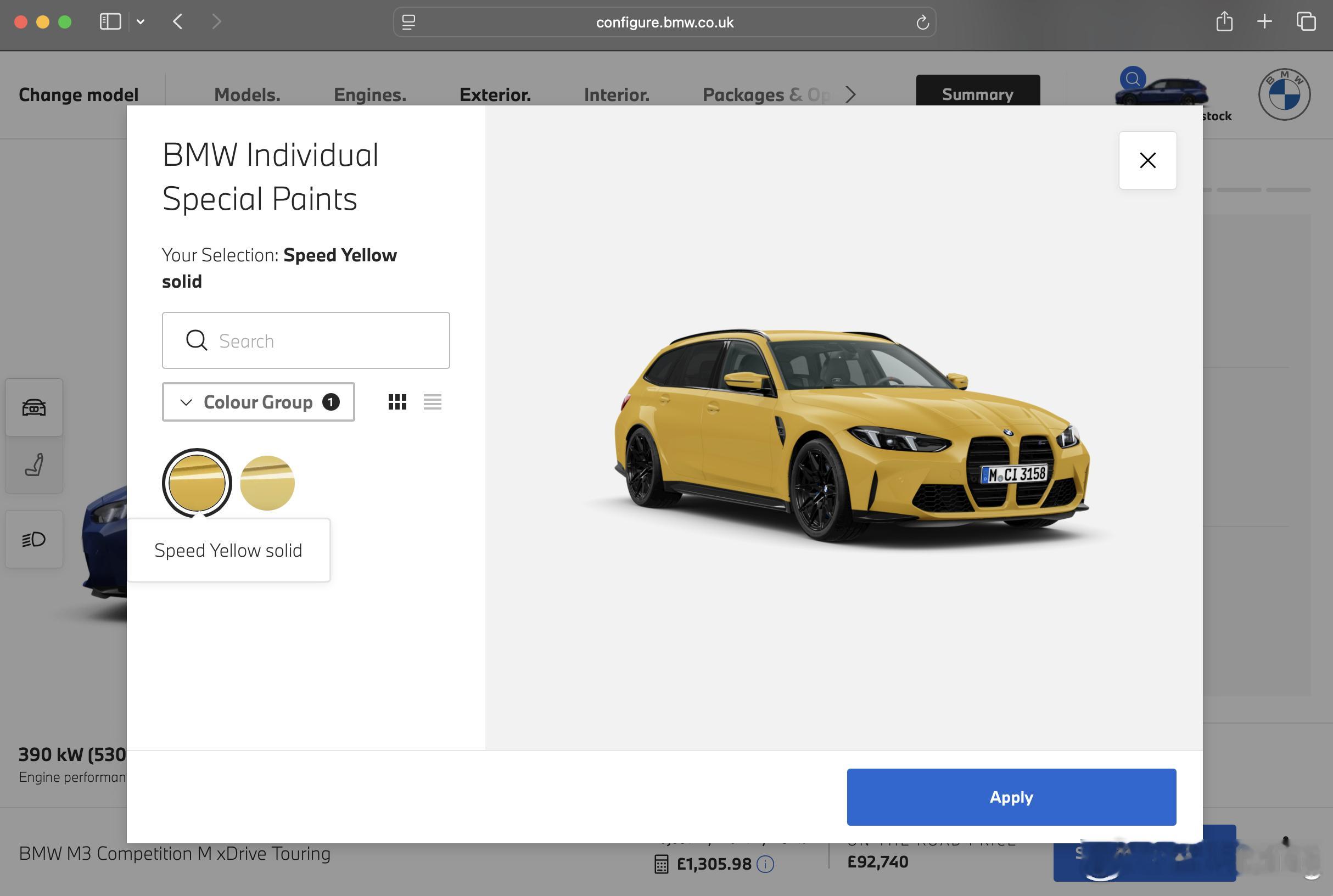Toggle Safari sidebar
The width and height of the screenshot is (1333, 896).
pos(110,22)
